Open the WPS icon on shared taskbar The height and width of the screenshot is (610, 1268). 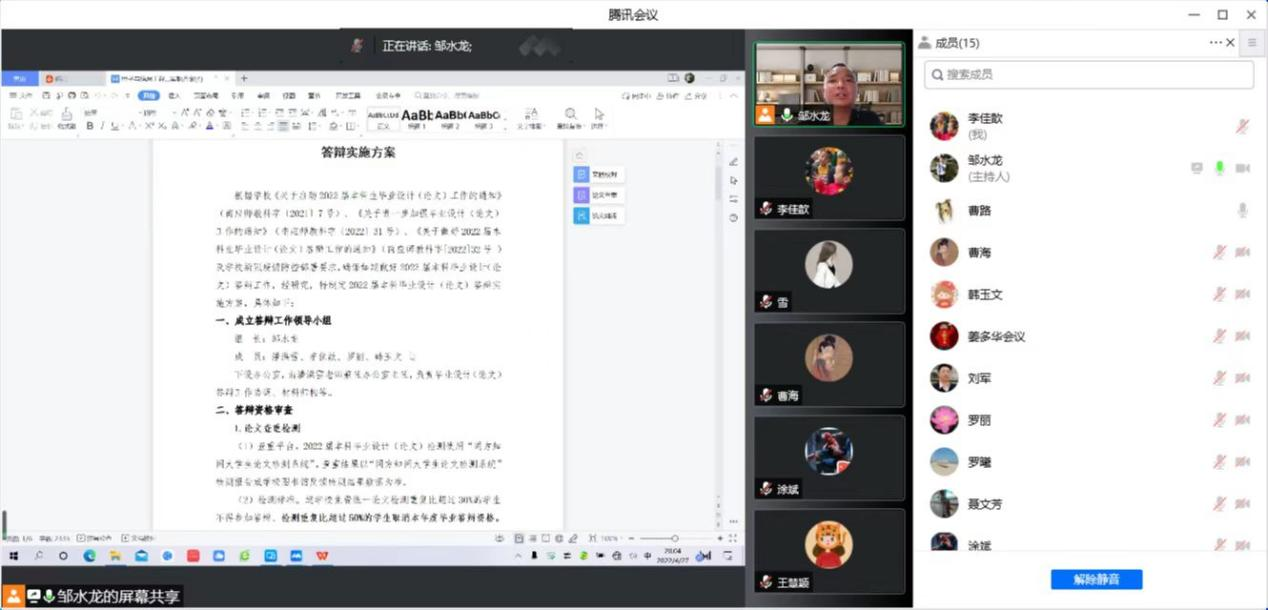coord(323,556)
